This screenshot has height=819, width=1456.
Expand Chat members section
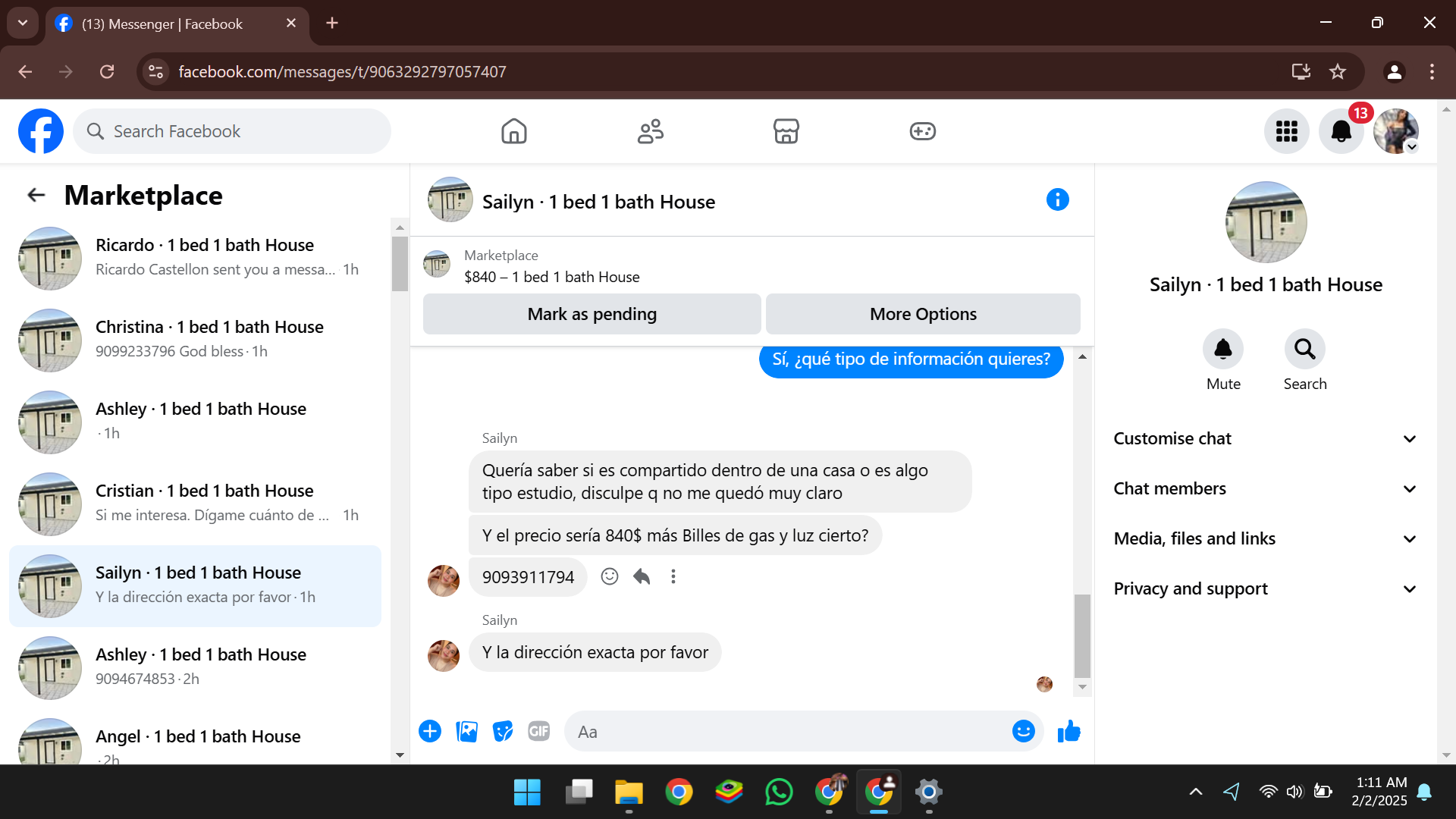click(x=1264, y=488)
